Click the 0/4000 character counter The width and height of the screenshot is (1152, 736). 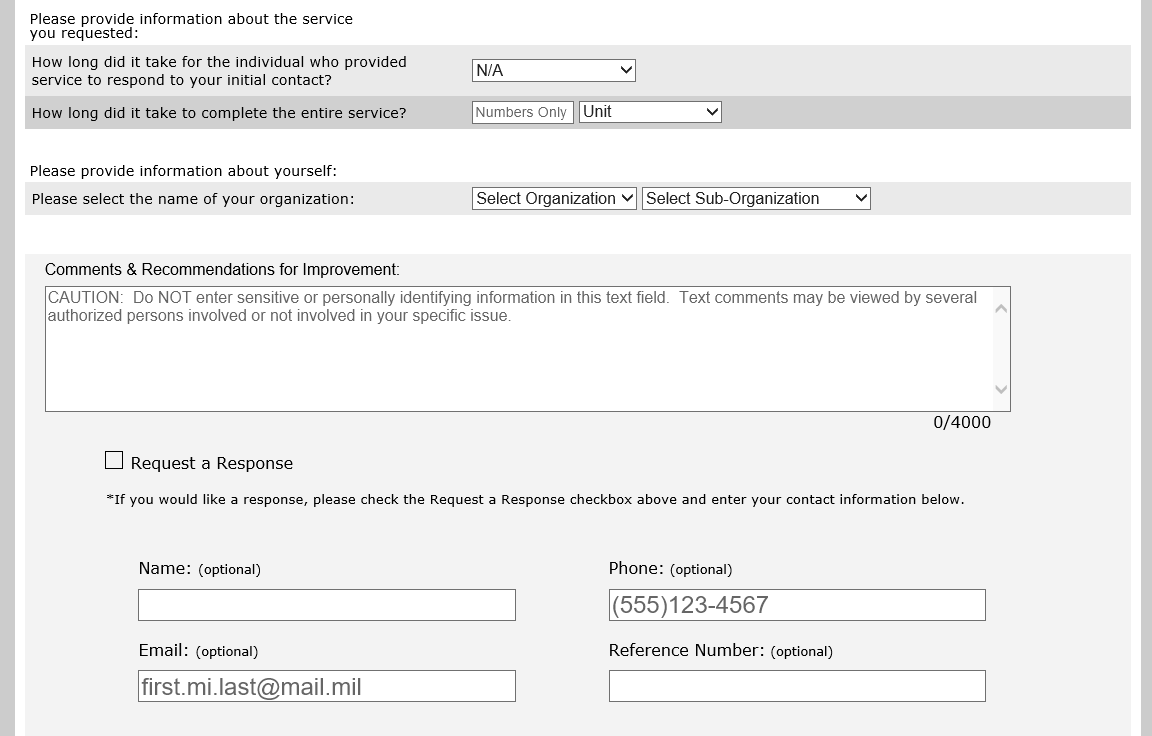[x=962, y=422]
